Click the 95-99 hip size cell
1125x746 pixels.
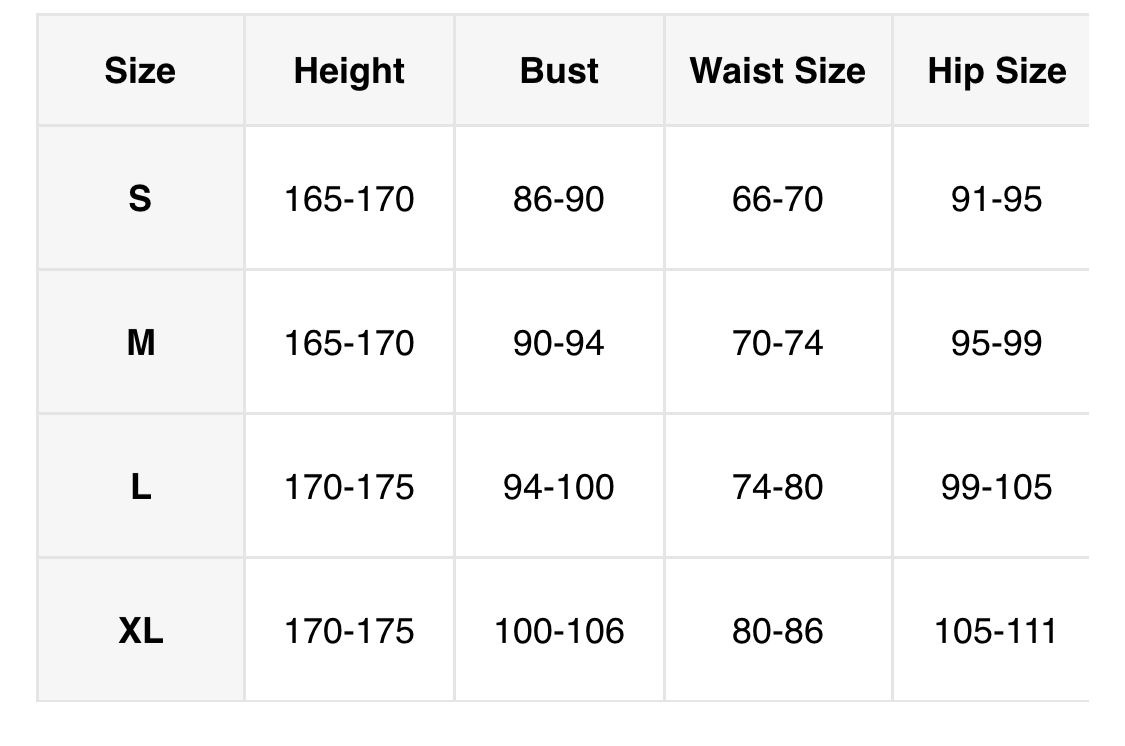[x=996, y=343]
